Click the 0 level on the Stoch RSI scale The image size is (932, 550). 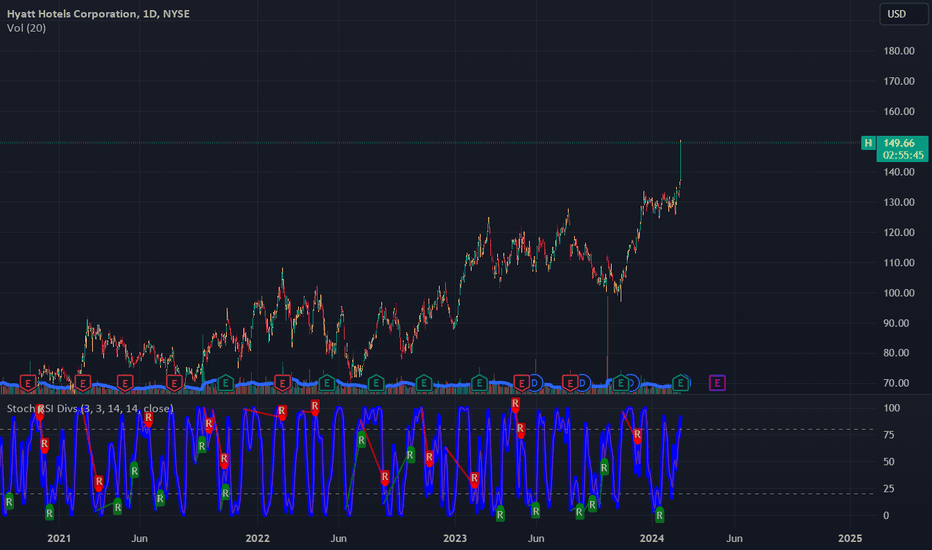[886, 516]
